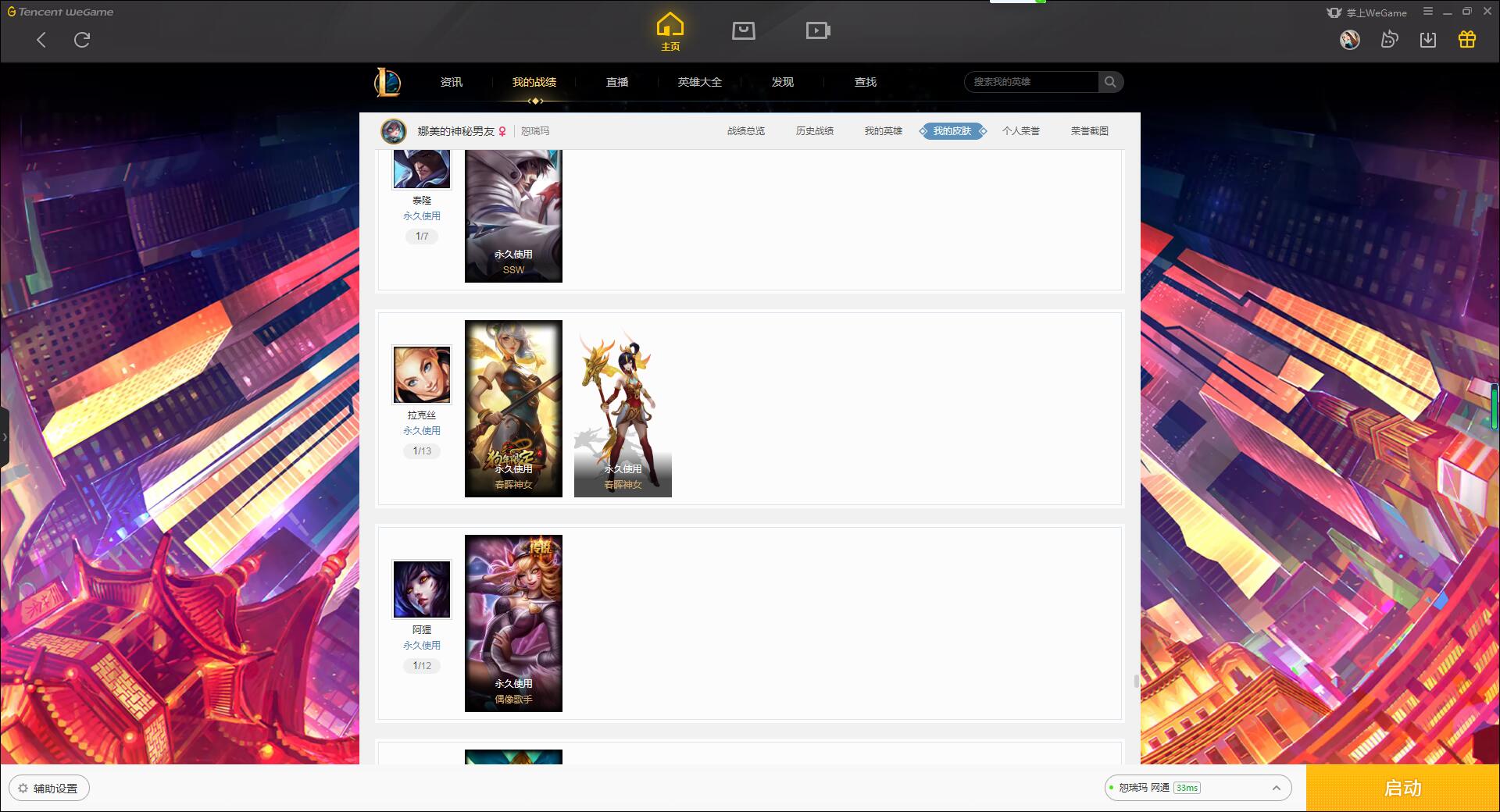Click 永久使用 under 泰隆
The image size is (1500, 812).
tap(422, 216)
